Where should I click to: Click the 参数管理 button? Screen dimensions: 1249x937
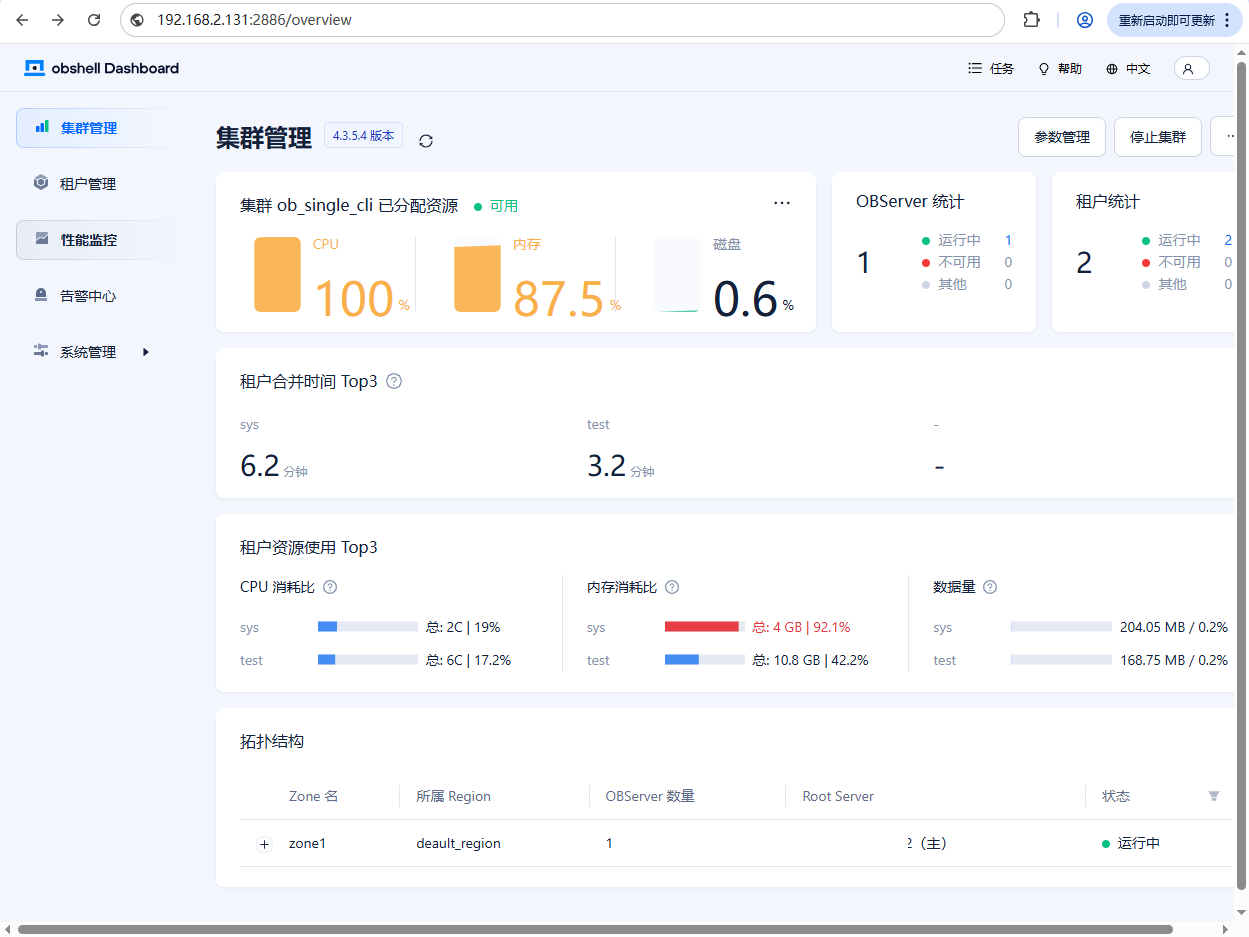[1061, 137]
